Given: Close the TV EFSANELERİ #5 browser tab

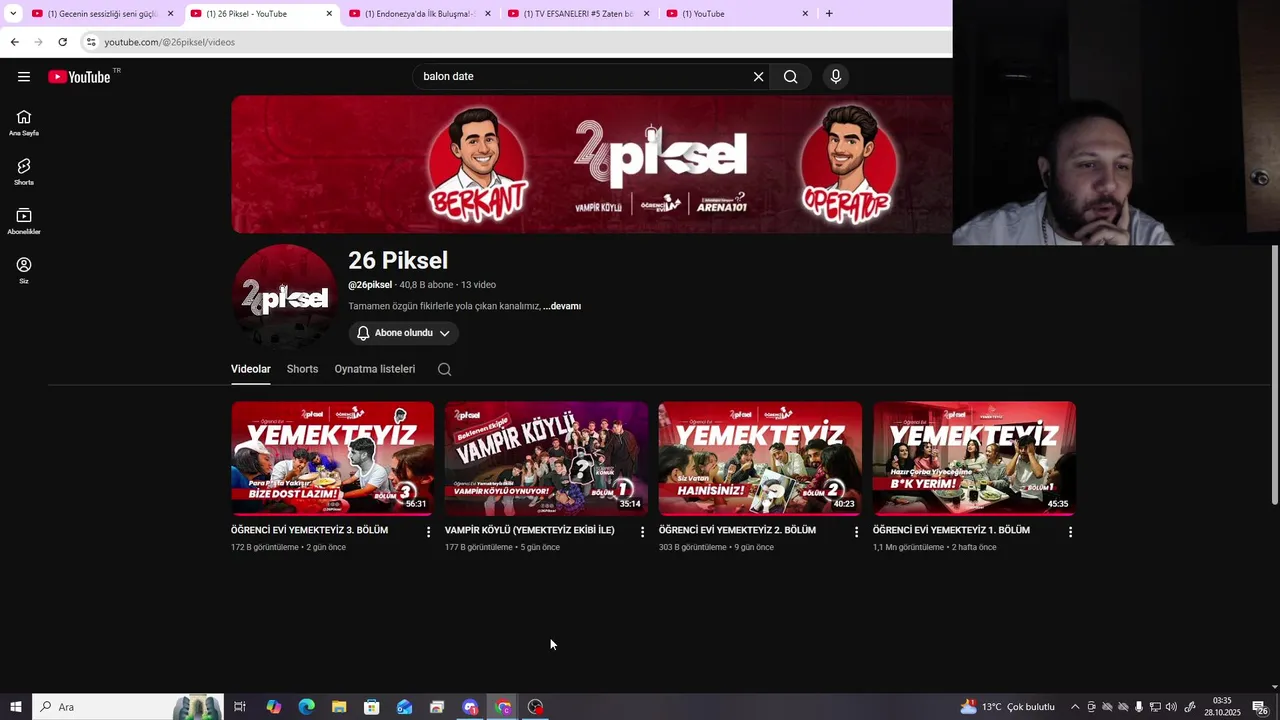Looking at the screenshot, I should click(646, 14).
